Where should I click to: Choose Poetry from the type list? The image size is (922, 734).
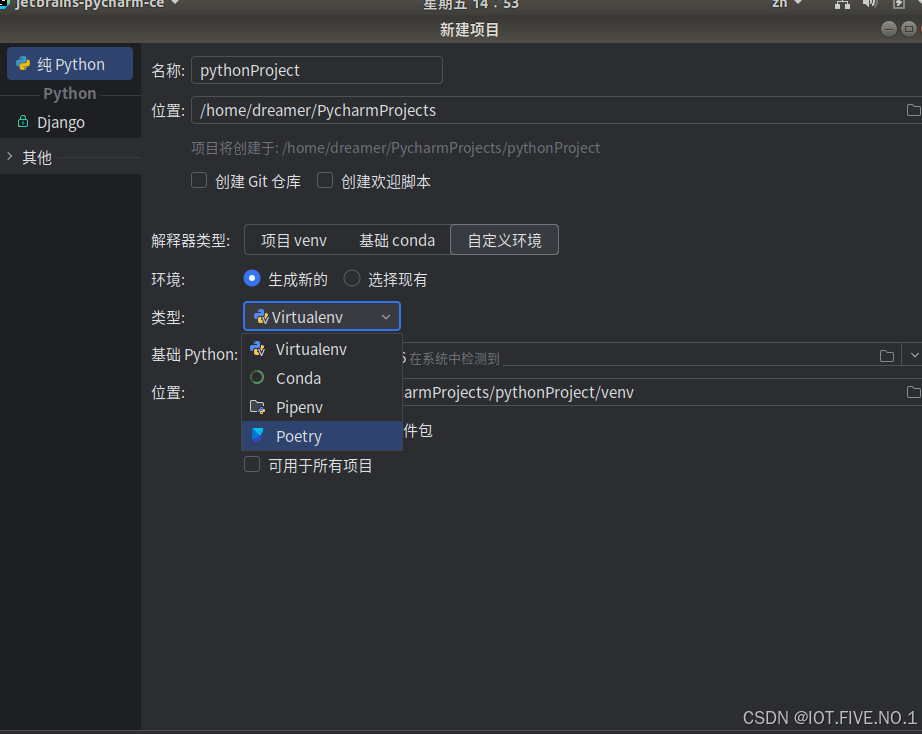pos(322,436)
